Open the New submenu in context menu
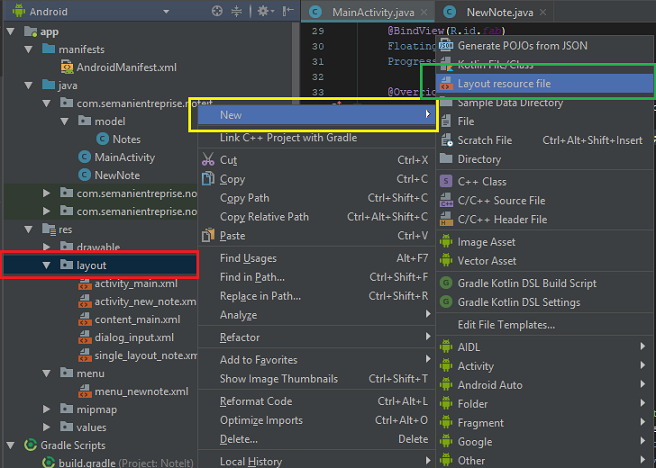Image resolution: width=656 pixels, height=468 pixels. (316, 115)
